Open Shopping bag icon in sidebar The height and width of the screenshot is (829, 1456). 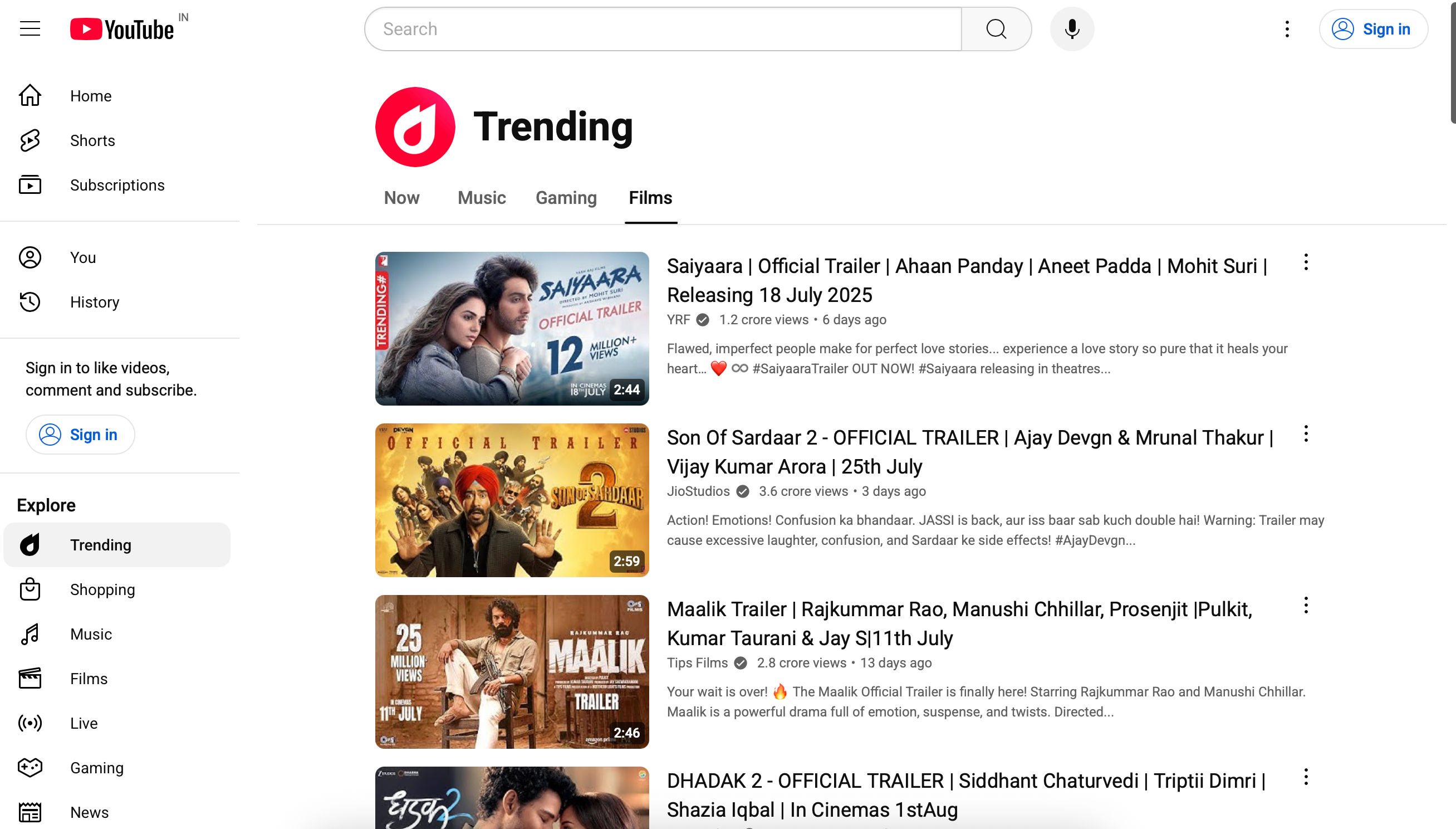30,589
